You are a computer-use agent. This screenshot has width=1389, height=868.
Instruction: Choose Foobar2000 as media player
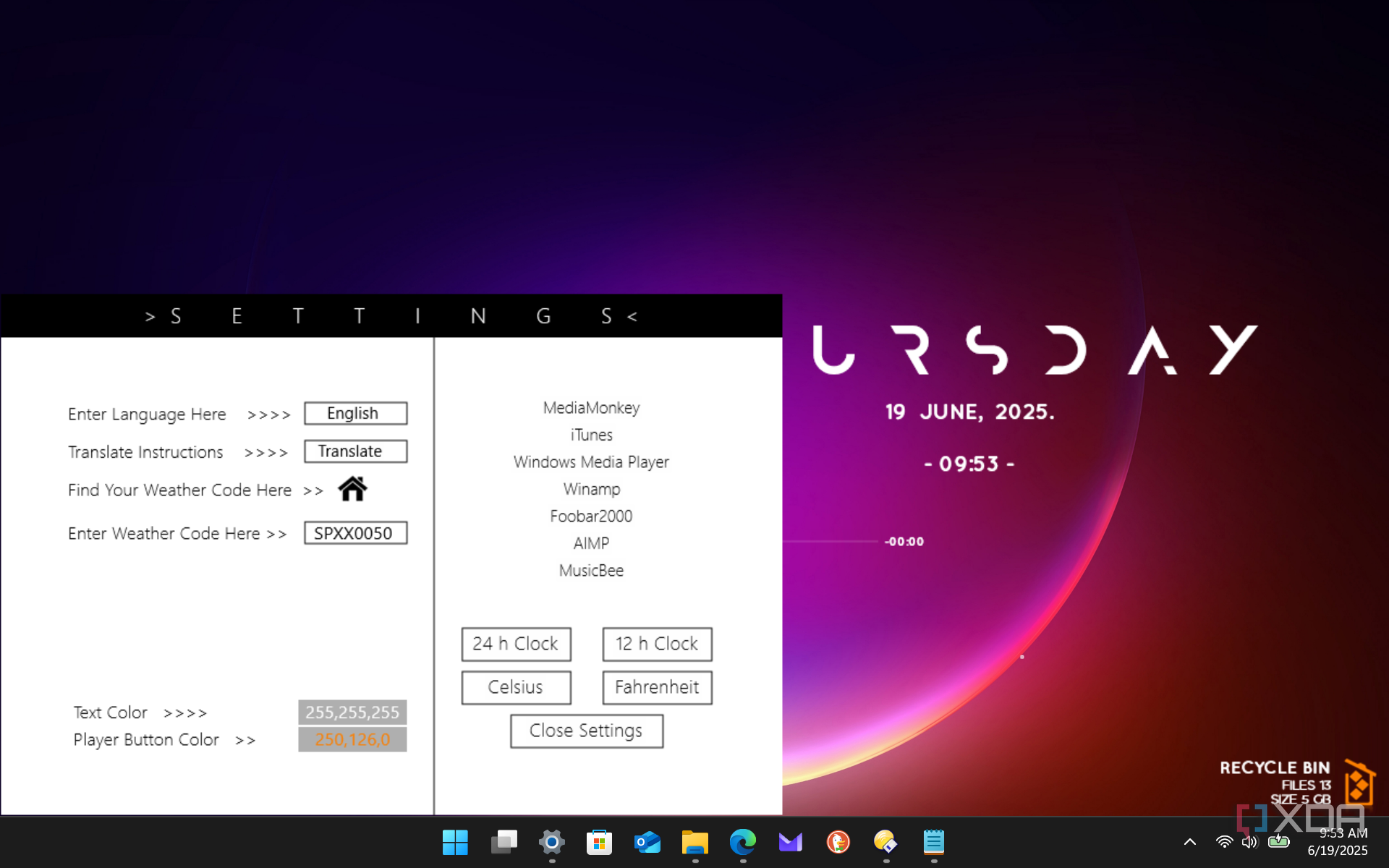tap(591, 516)
